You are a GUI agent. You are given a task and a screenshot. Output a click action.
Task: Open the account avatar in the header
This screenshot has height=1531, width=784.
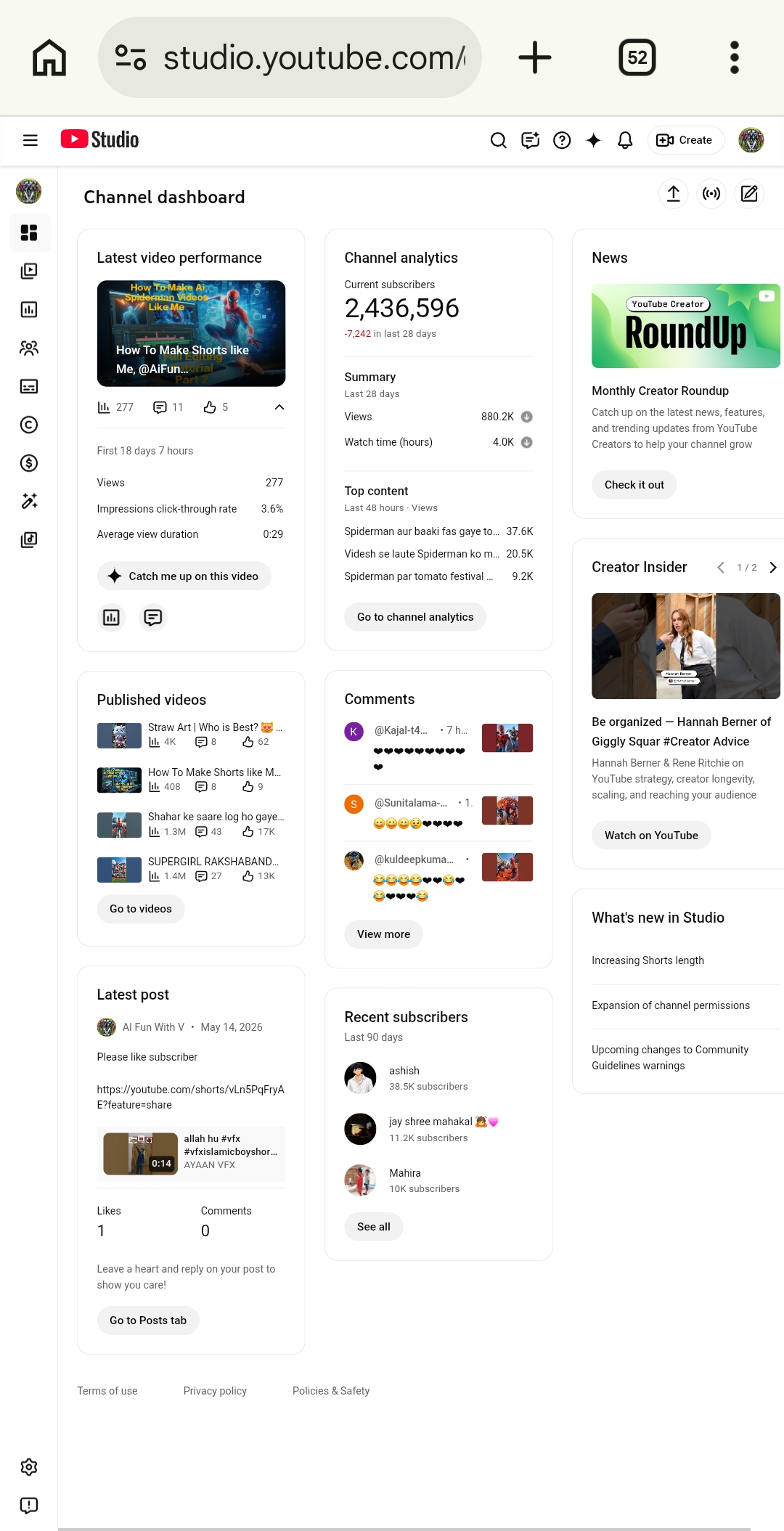point(751,140)
